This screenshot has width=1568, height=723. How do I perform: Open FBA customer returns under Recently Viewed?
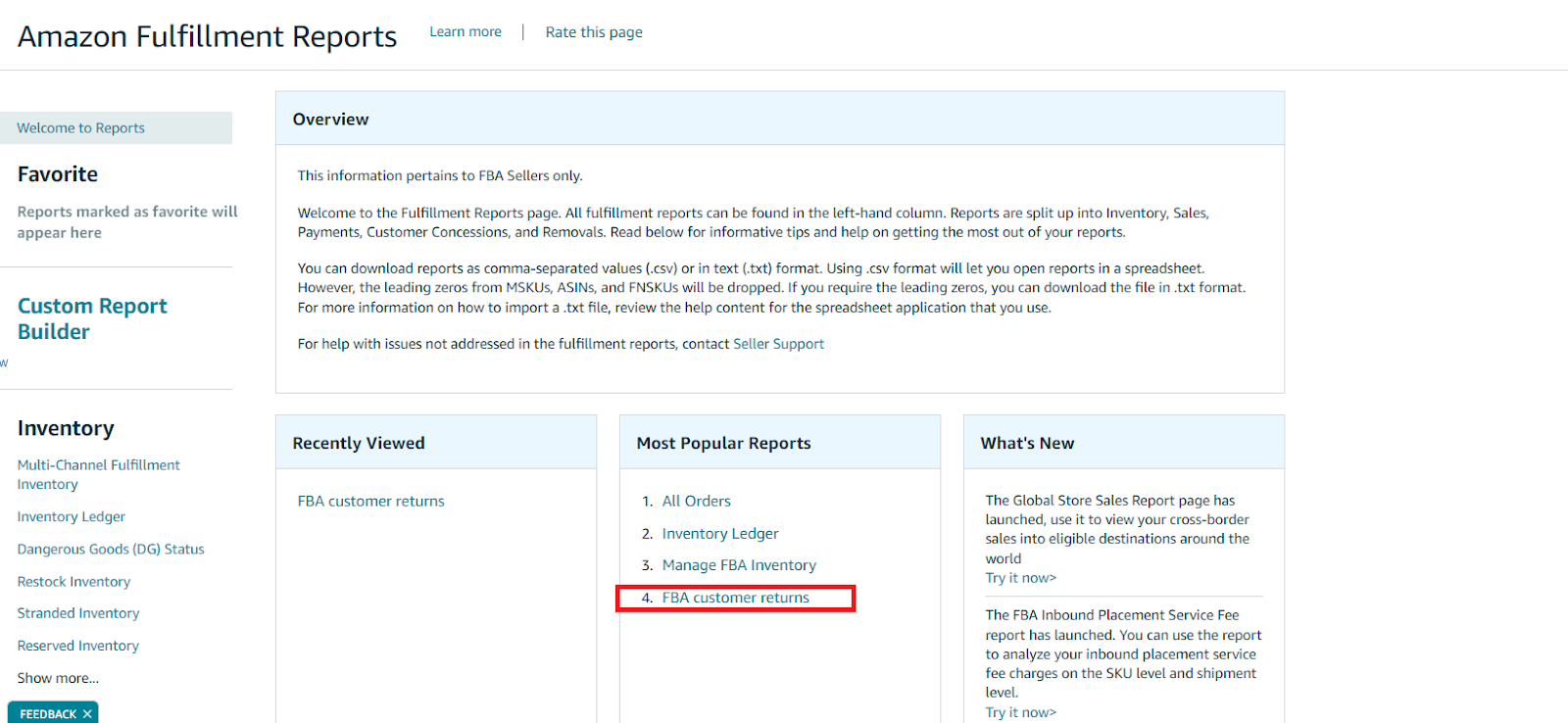click(x=370, y=501)
